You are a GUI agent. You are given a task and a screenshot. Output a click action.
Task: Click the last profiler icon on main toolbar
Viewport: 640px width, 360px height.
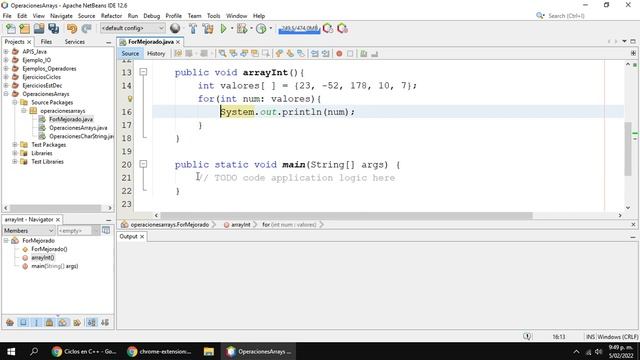(x=342, y=29)
